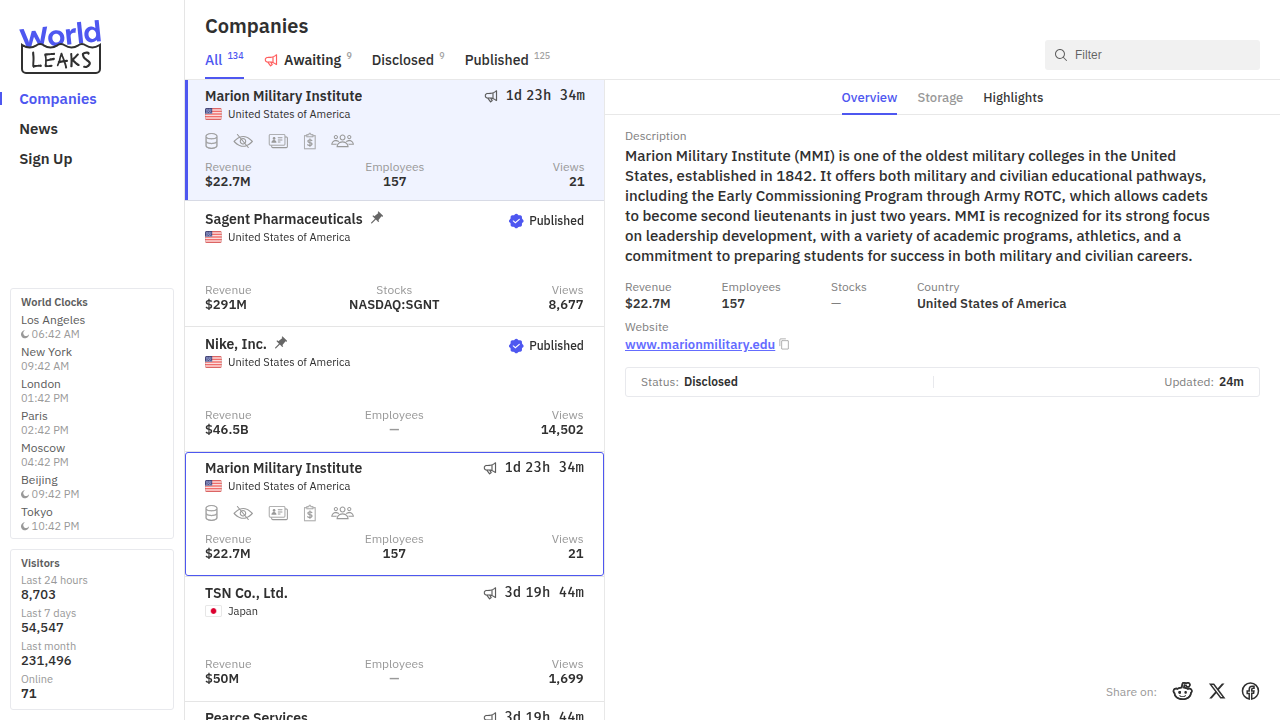Click the copy icon beside www.marionmilitary.edu

[785, 344]
